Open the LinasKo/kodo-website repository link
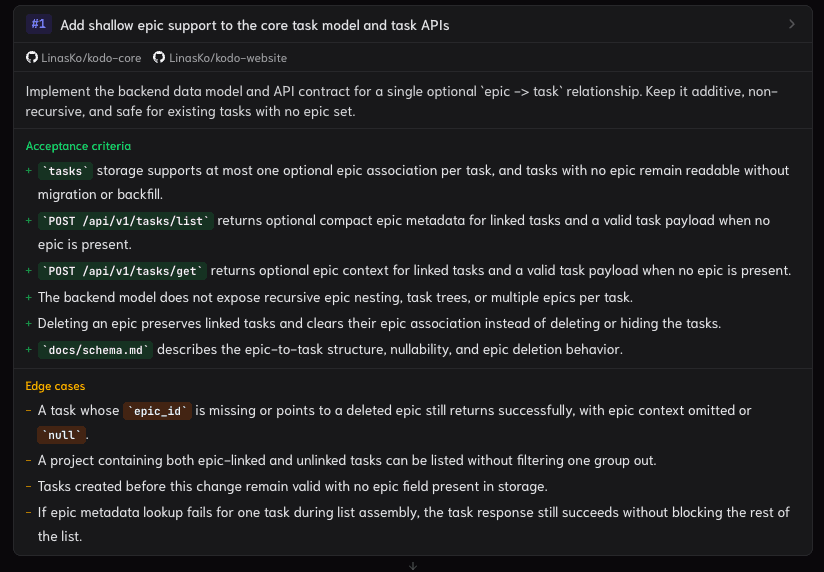Image resolution: width=824 pixels, height=572 pixels. point(228,58)
